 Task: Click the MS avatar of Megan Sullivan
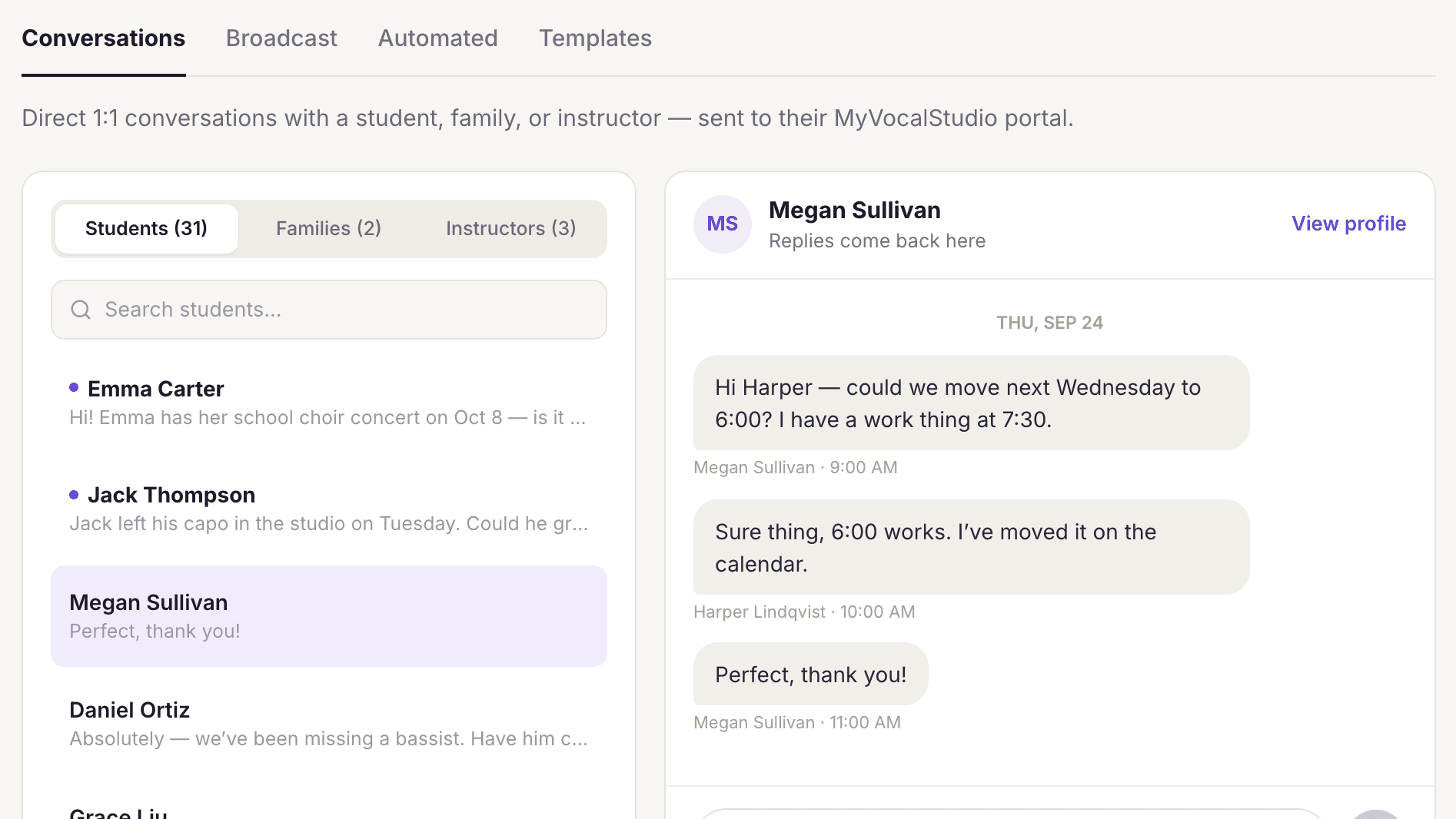click(x=723, y=224)
